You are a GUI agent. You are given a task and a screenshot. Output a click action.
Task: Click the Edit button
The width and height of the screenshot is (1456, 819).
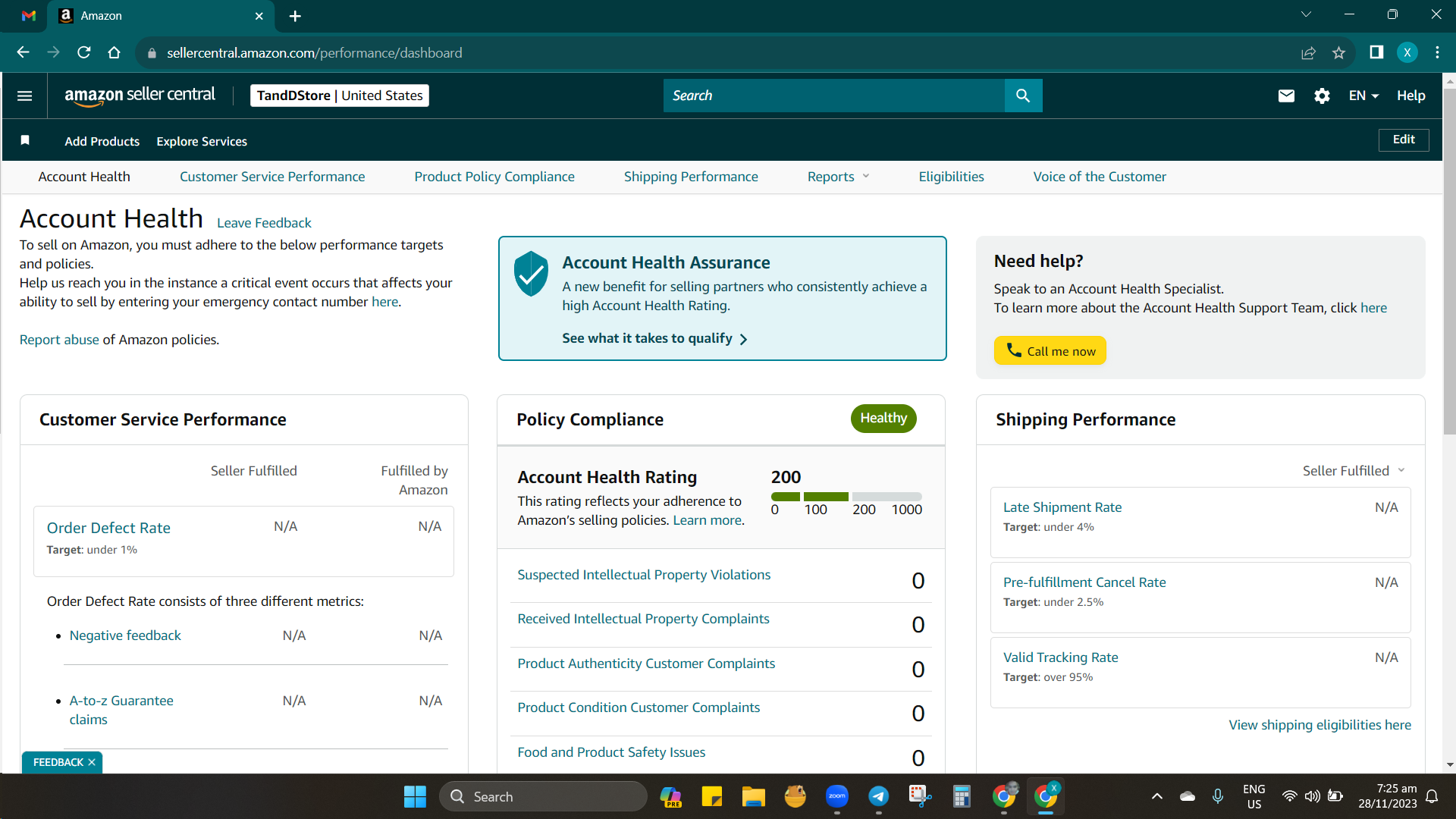(x=1404, y=140)
